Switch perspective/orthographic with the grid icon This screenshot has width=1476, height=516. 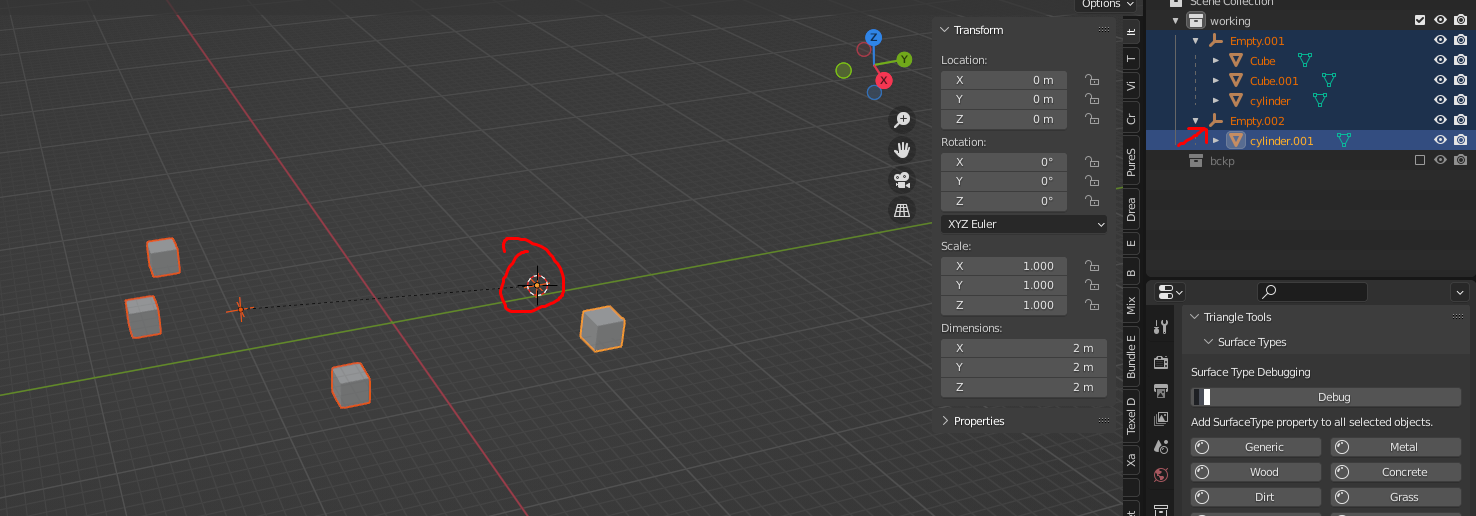(x=902, y=210)
